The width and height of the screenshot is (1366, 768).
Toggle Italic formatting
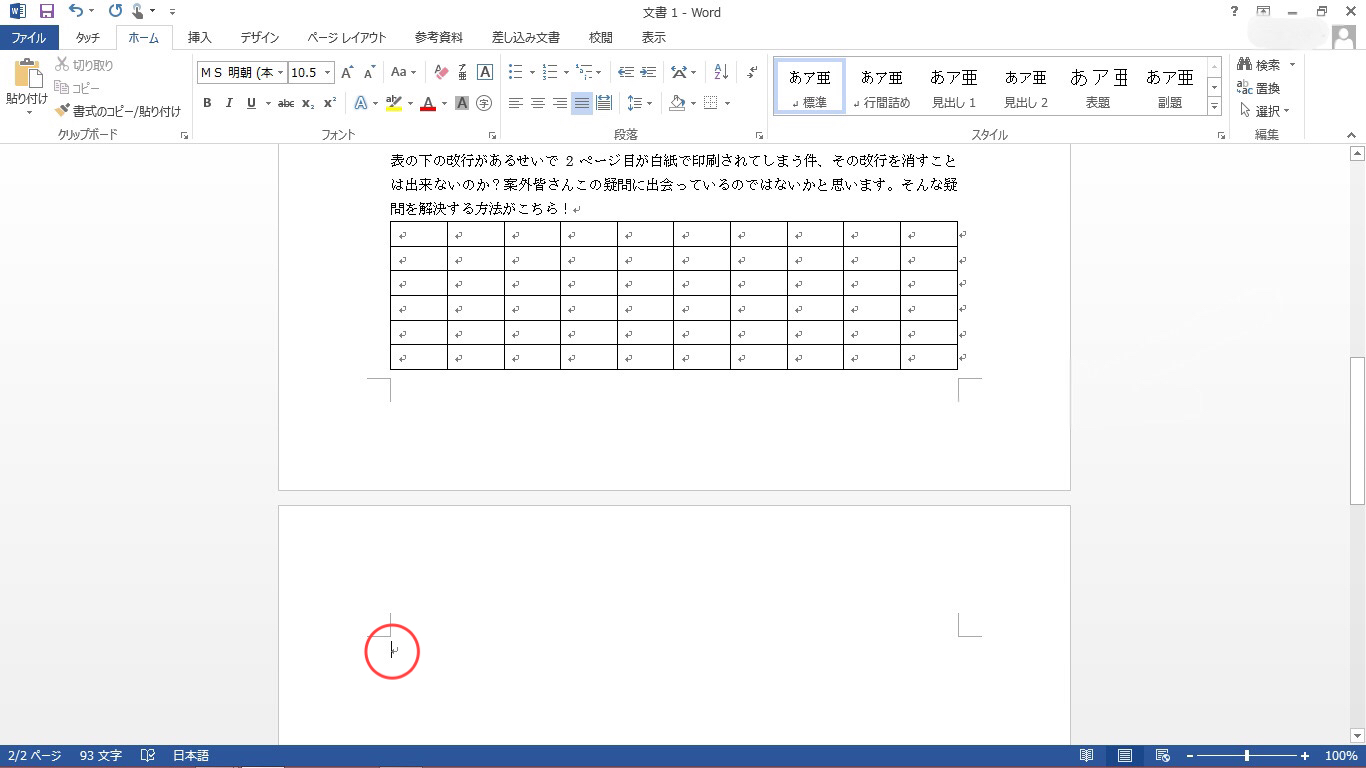(229, 103)
